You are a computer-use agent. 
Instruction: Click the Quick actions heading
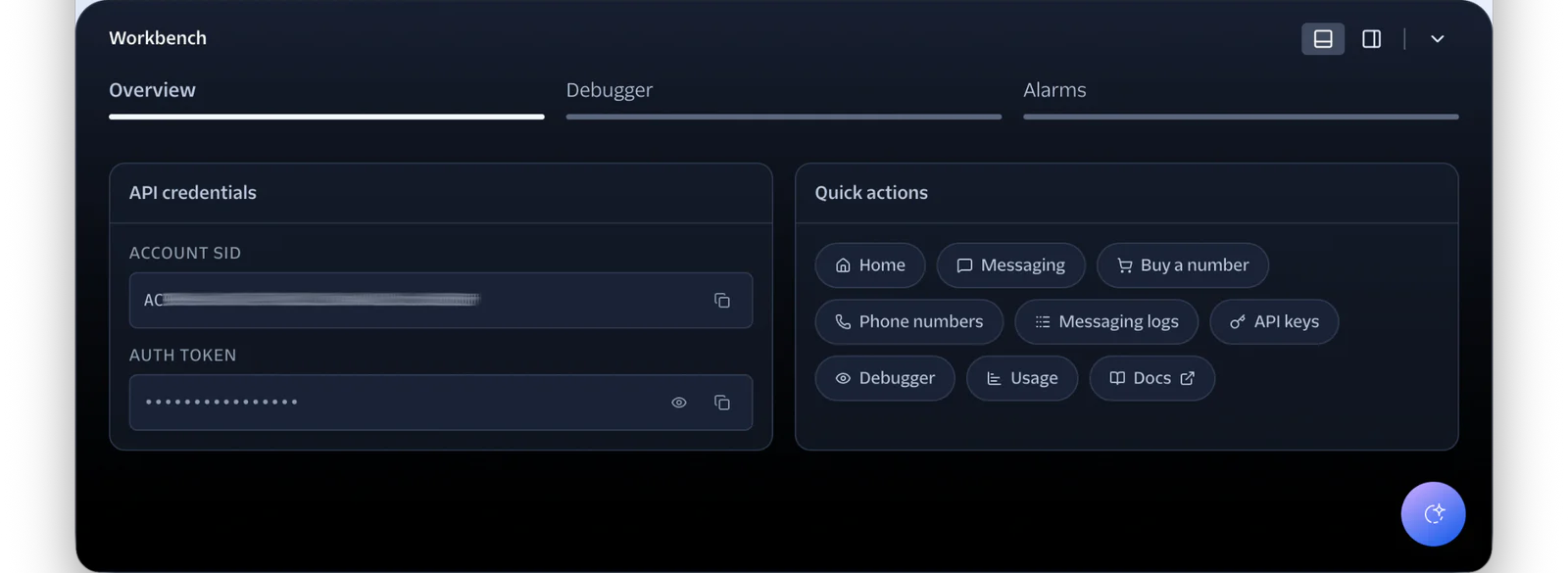coord(871,193)
